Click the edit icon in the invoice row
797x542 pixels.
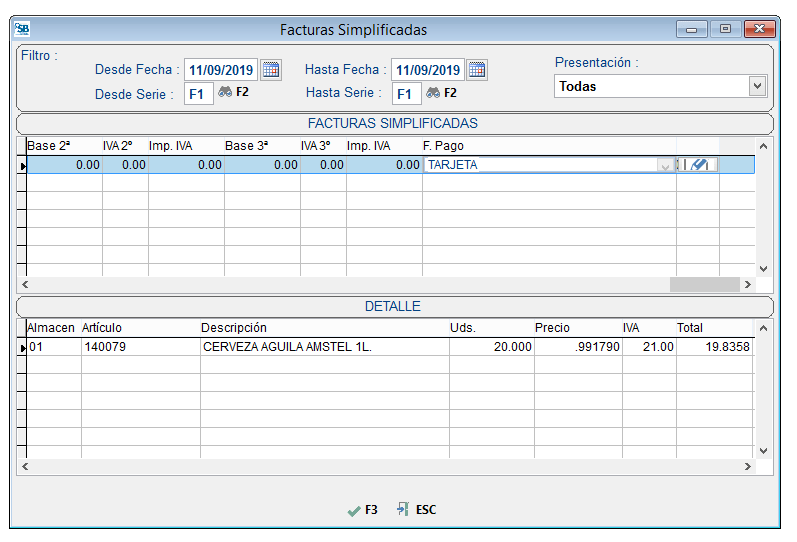699,165
